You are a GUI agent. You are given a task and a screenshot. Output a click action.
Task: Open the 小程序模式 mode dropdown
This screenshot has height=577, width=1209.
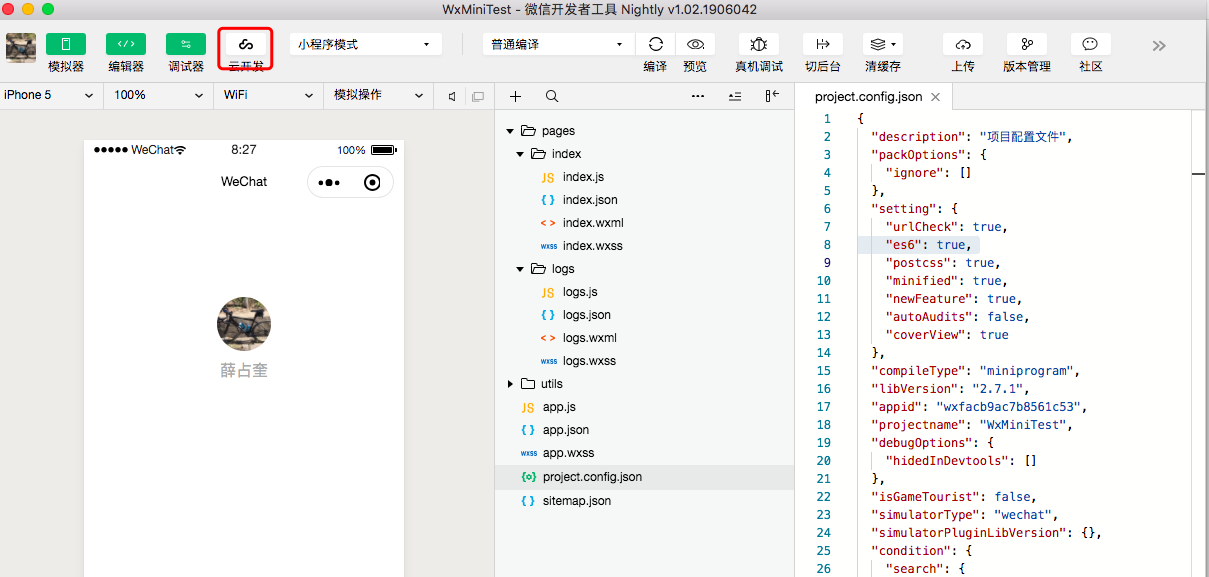(366, 44)
